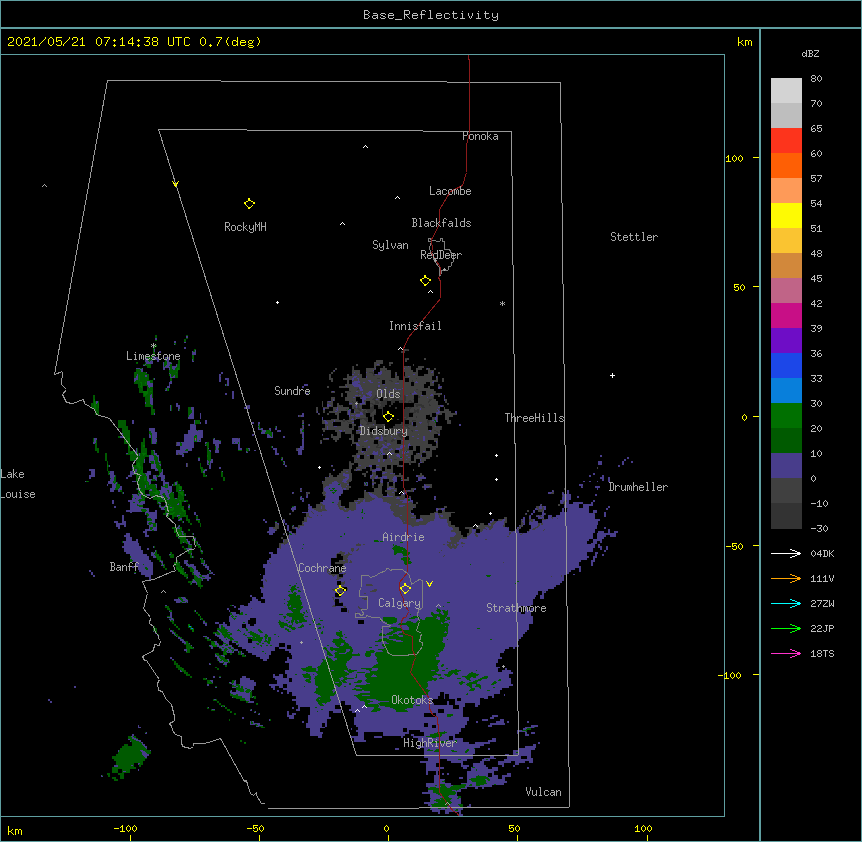
Task: Click the green arrow for 22JP
Action: [x=786, y=628]
